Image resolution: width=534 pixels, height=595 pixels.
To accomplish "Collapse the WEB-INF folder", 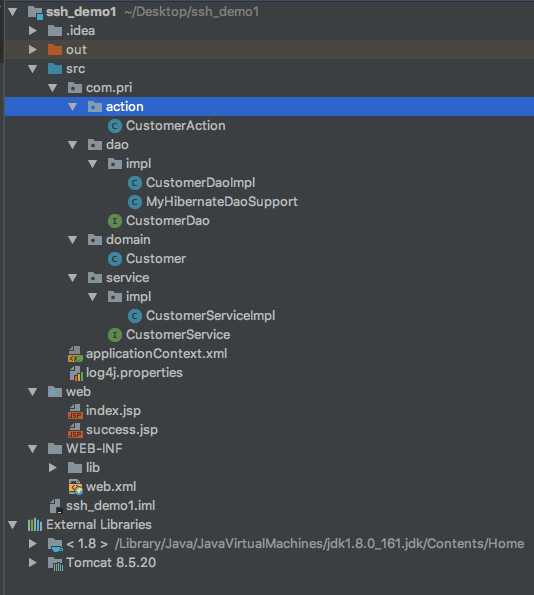I will (33, 449).
